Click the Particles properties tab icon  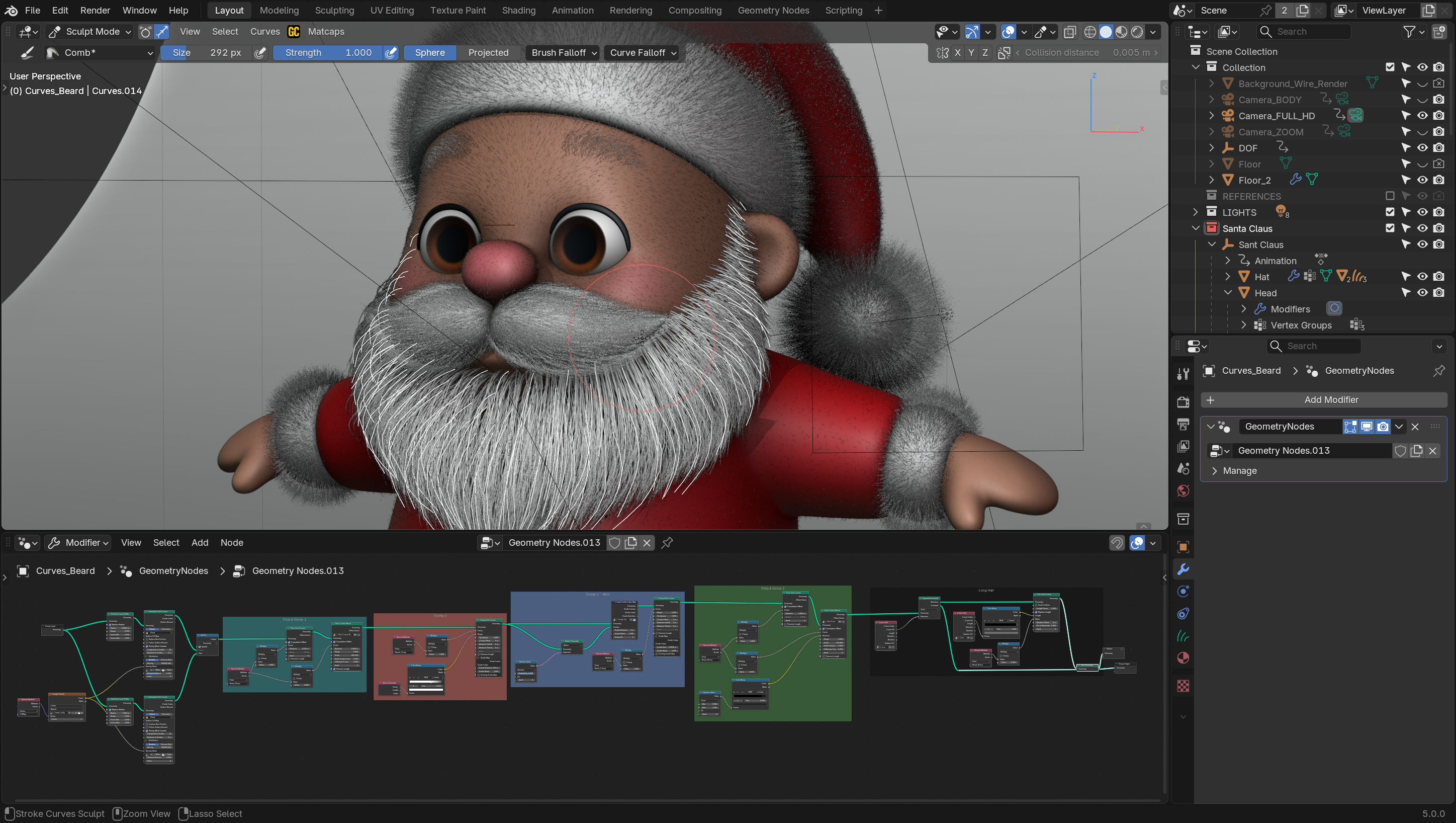coord(1183,592)
